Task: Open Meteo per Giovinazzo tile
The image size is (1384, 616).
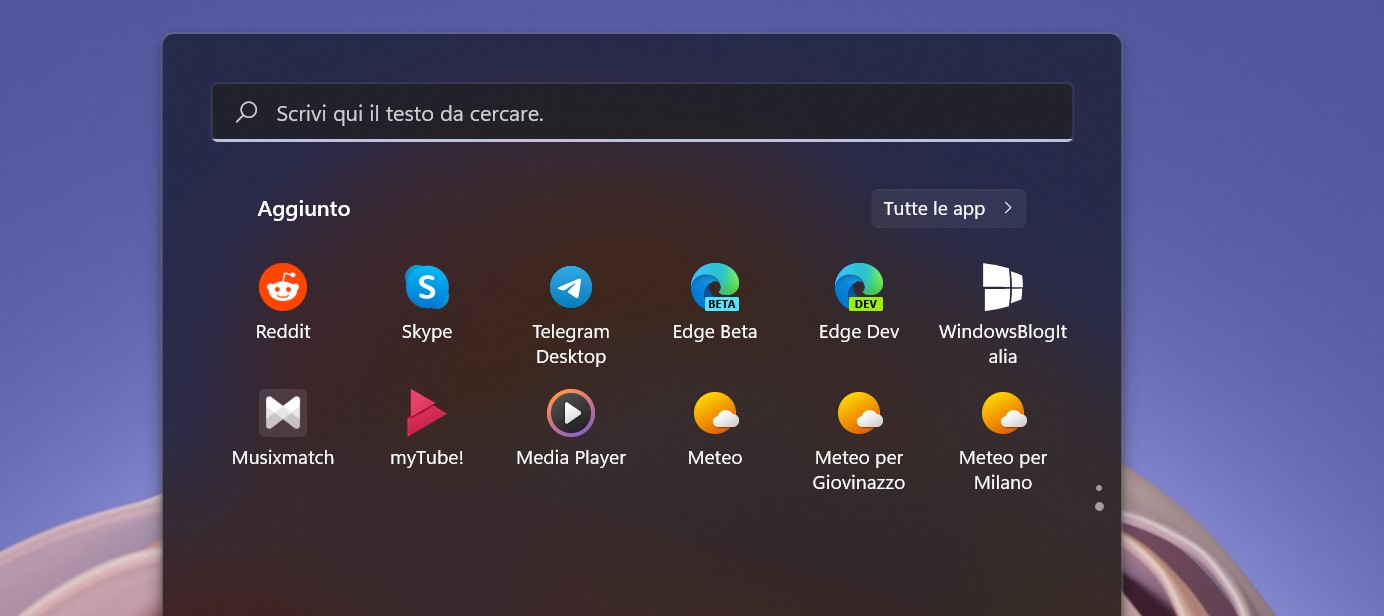Action: (859, 413)
